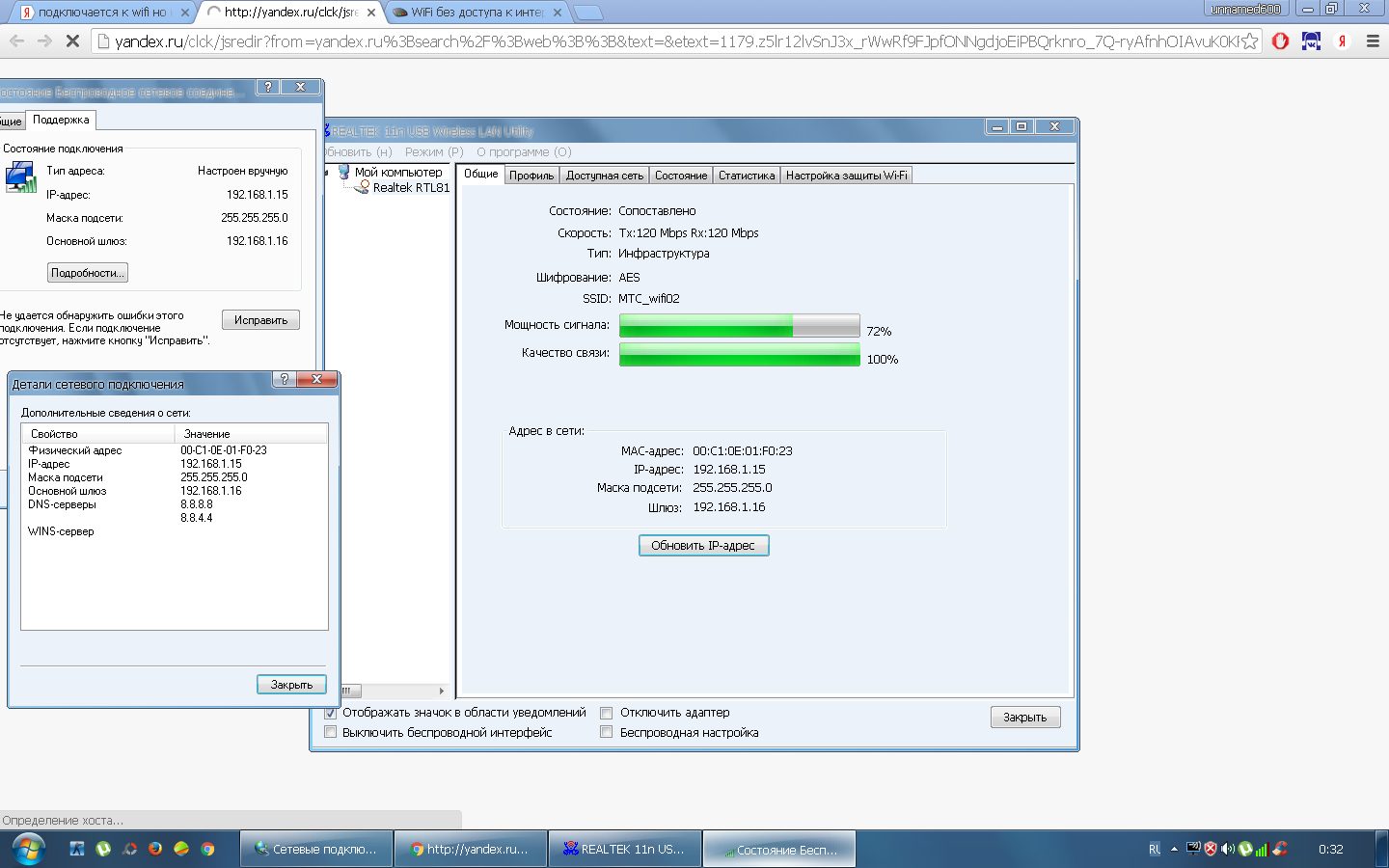Image resolution: width=1389 pixels, height=868 pixels.
Task: Click the 'Значение' column header
Action: point(251,434)
